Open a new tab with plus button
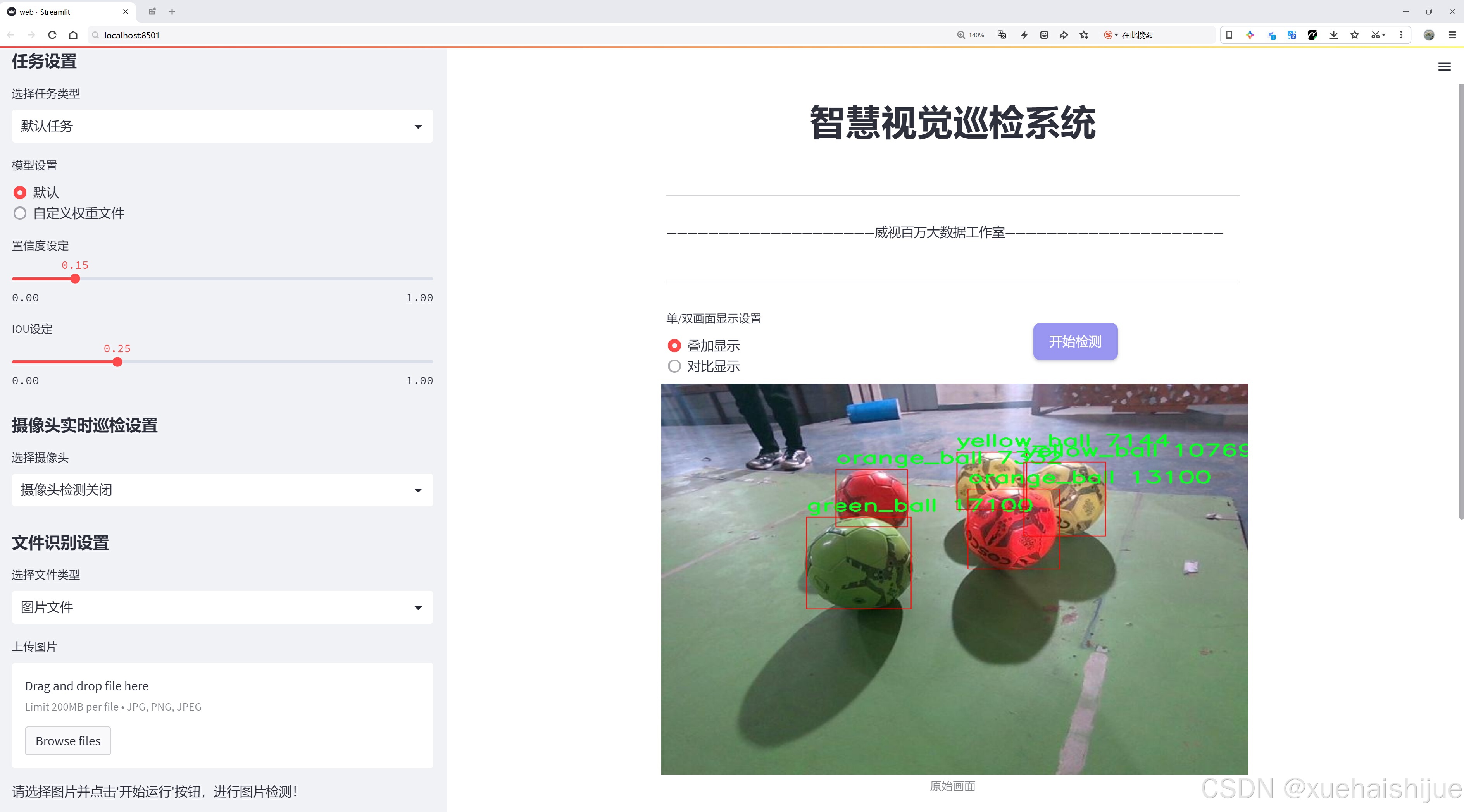Screen dimensions: 1464x812 172,11
